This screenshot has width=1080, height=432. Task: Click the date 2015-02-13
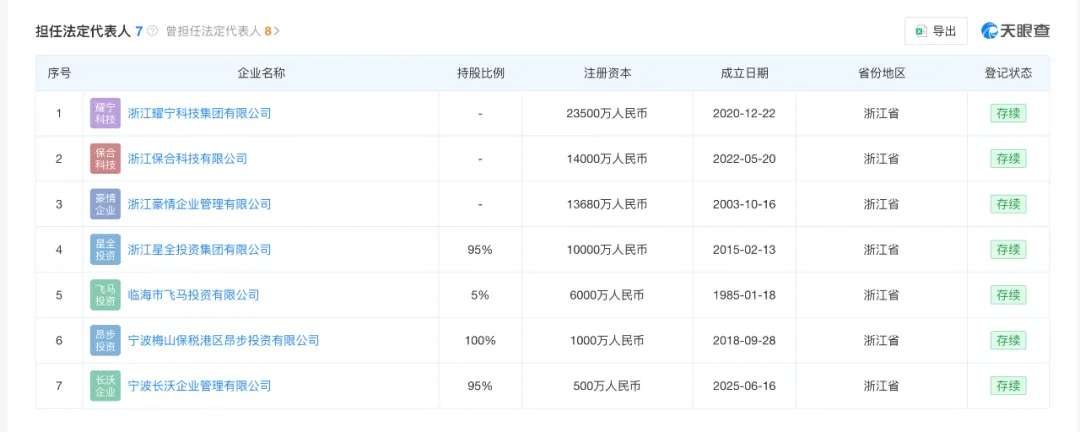745,249
